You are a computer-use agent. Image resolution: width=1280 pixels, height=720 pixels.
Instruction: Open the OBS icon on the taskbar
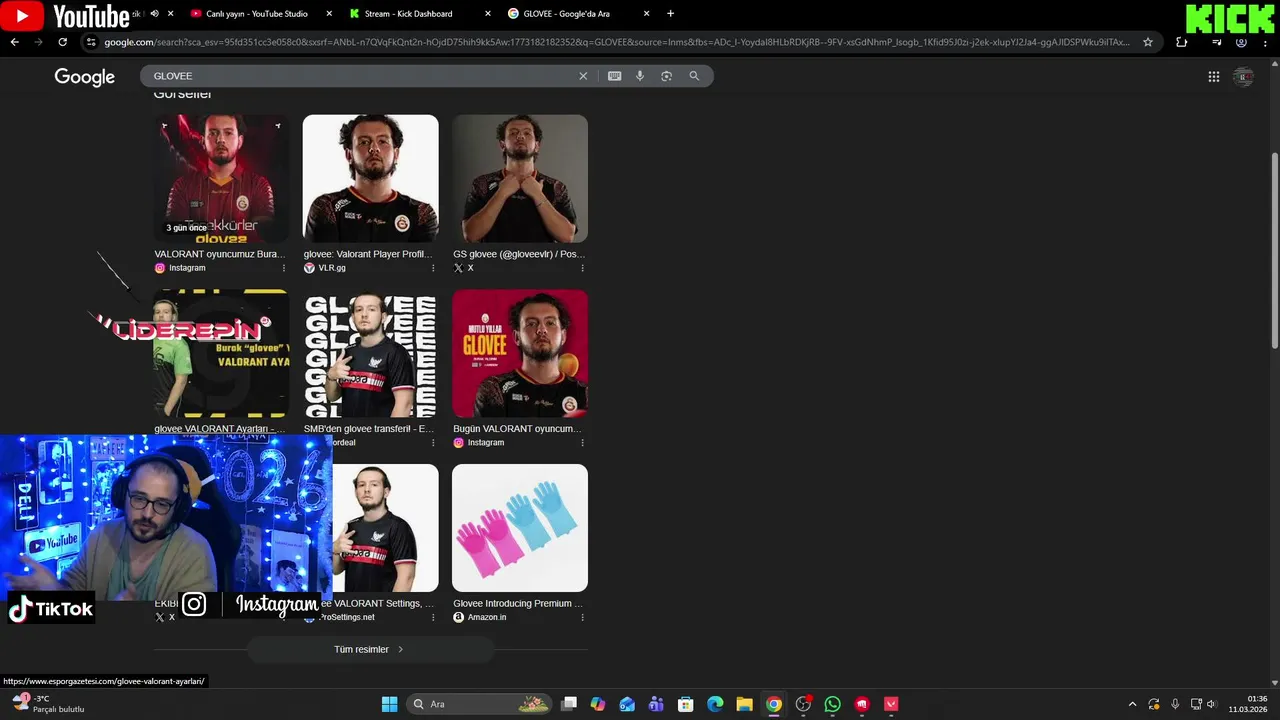click(x=803, y=704)
